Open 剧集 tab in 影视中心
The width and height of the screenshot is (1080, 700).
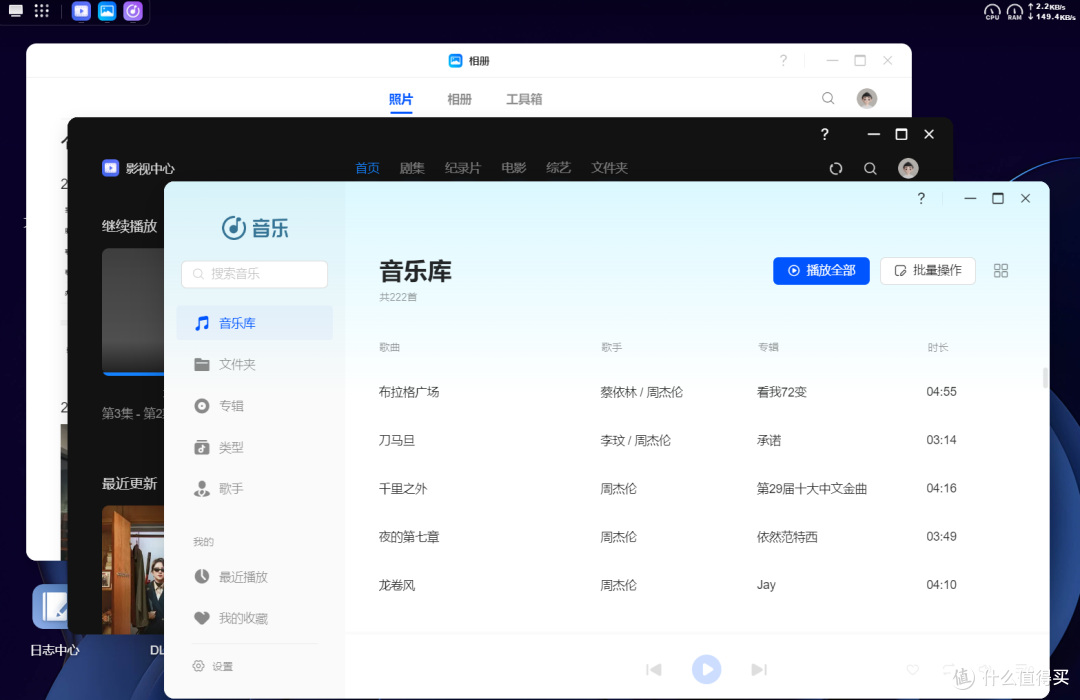(412, 168)
